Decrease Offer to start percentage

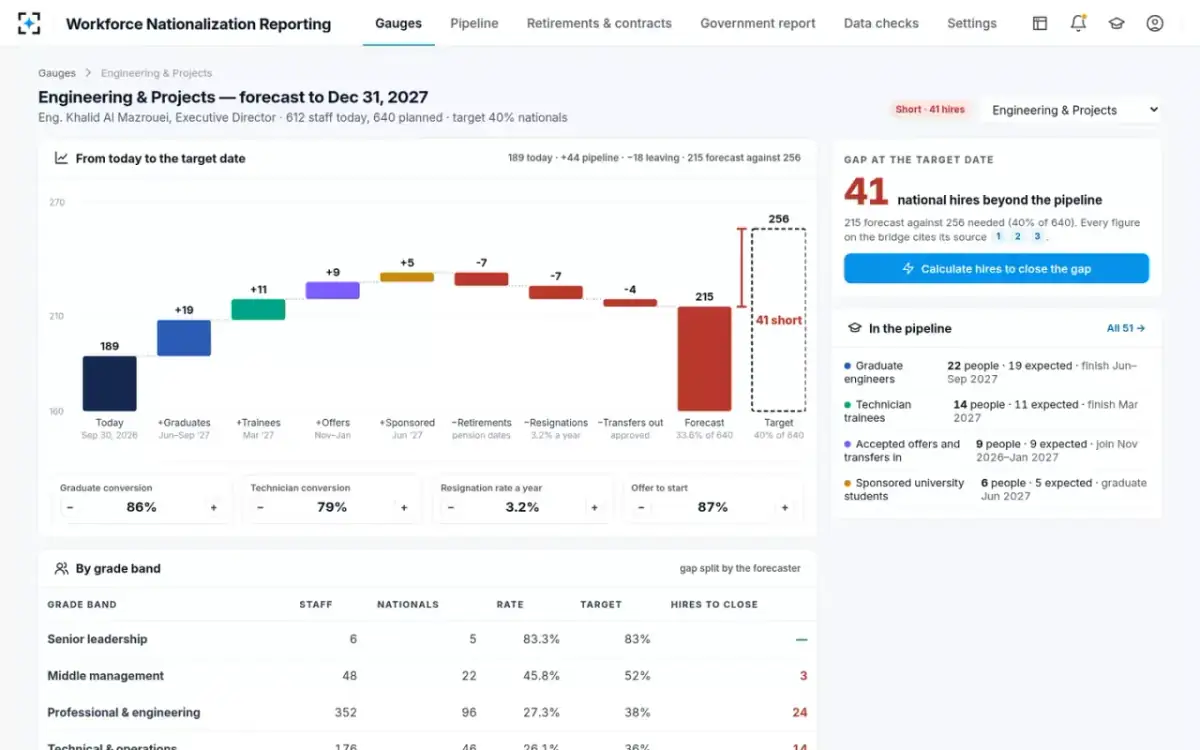pyautogui.click(x=640, y=507)
